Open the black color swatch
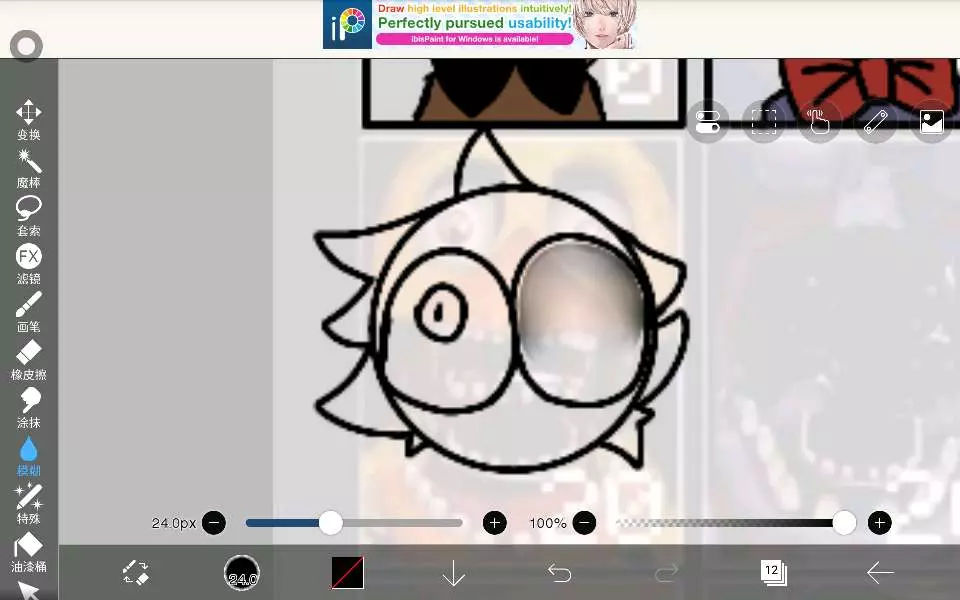The height and width of the screenshot is (600, 960). tap(348, 572)
